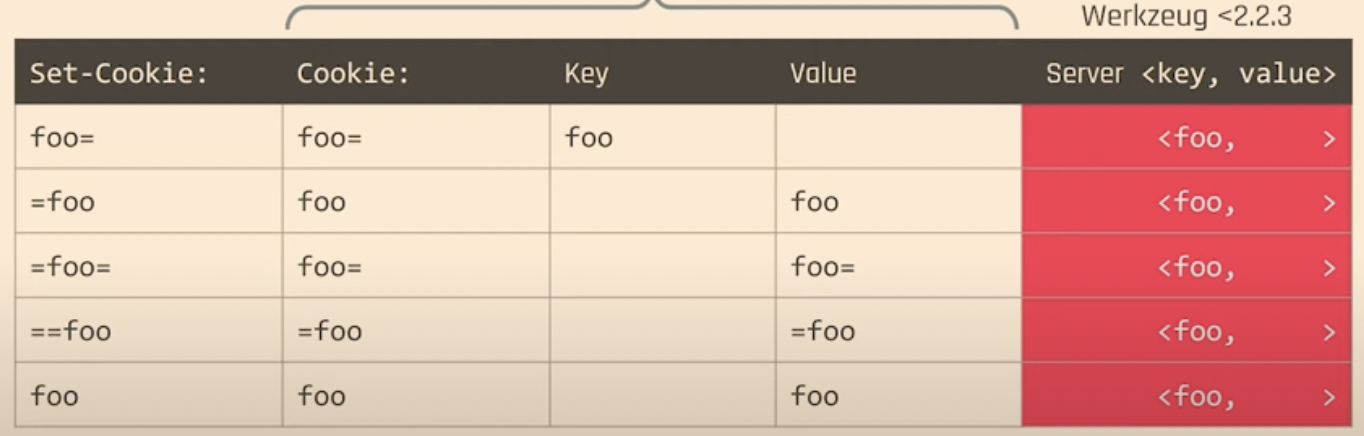Screen dimensions: 1364x436
Task: Select the red Server cell in first row
Action: (x=1192, y=138)
